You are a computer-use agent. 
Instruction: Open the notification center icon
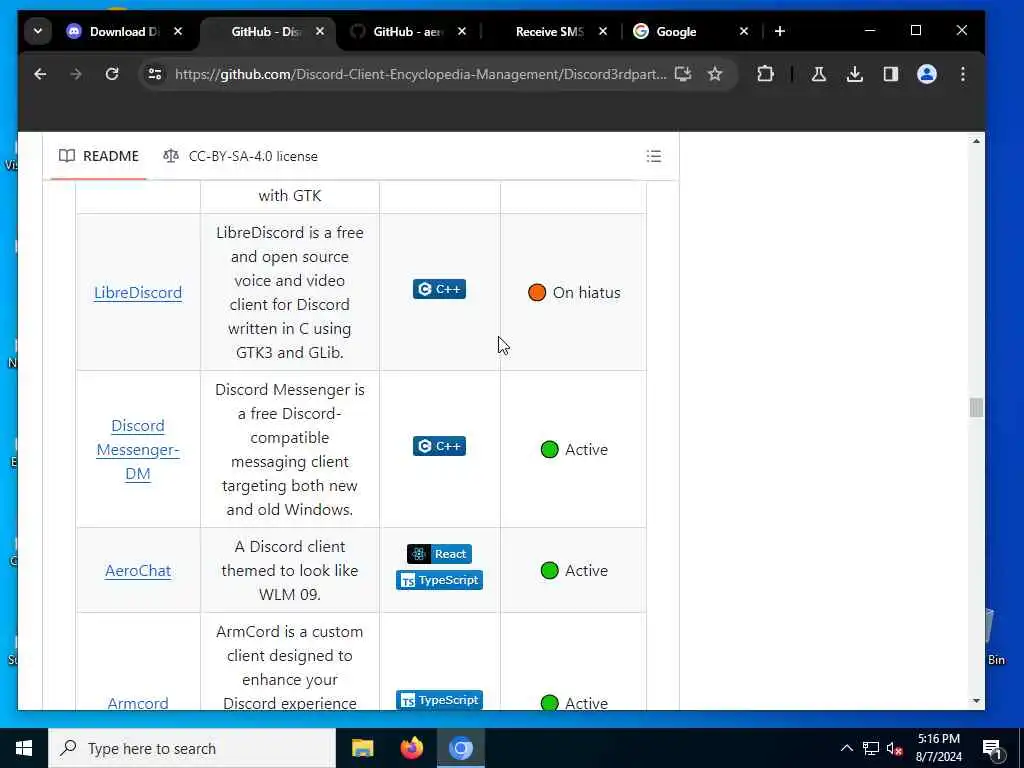point(992,748)
